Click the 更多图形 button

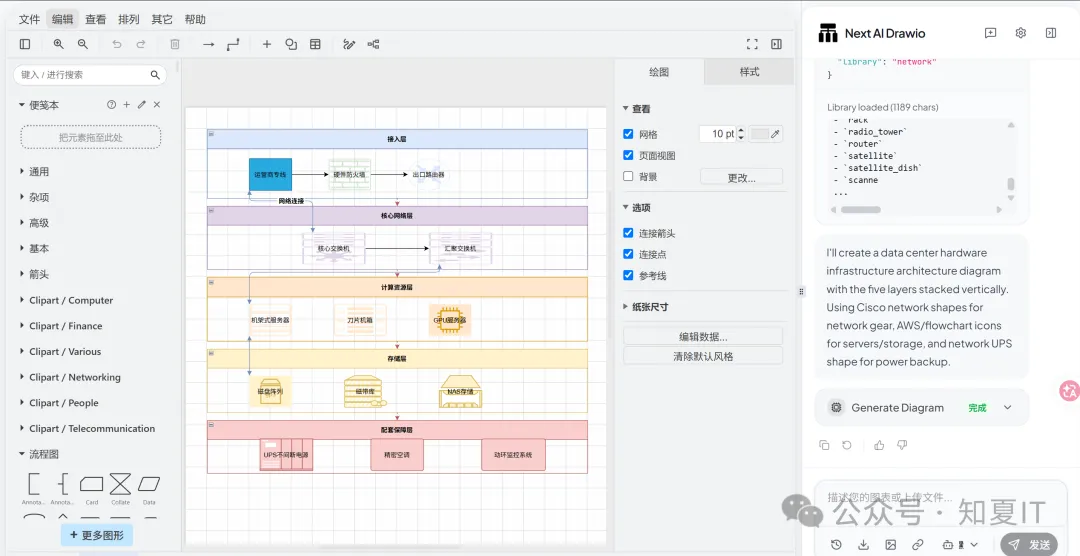tap(97, 535)
